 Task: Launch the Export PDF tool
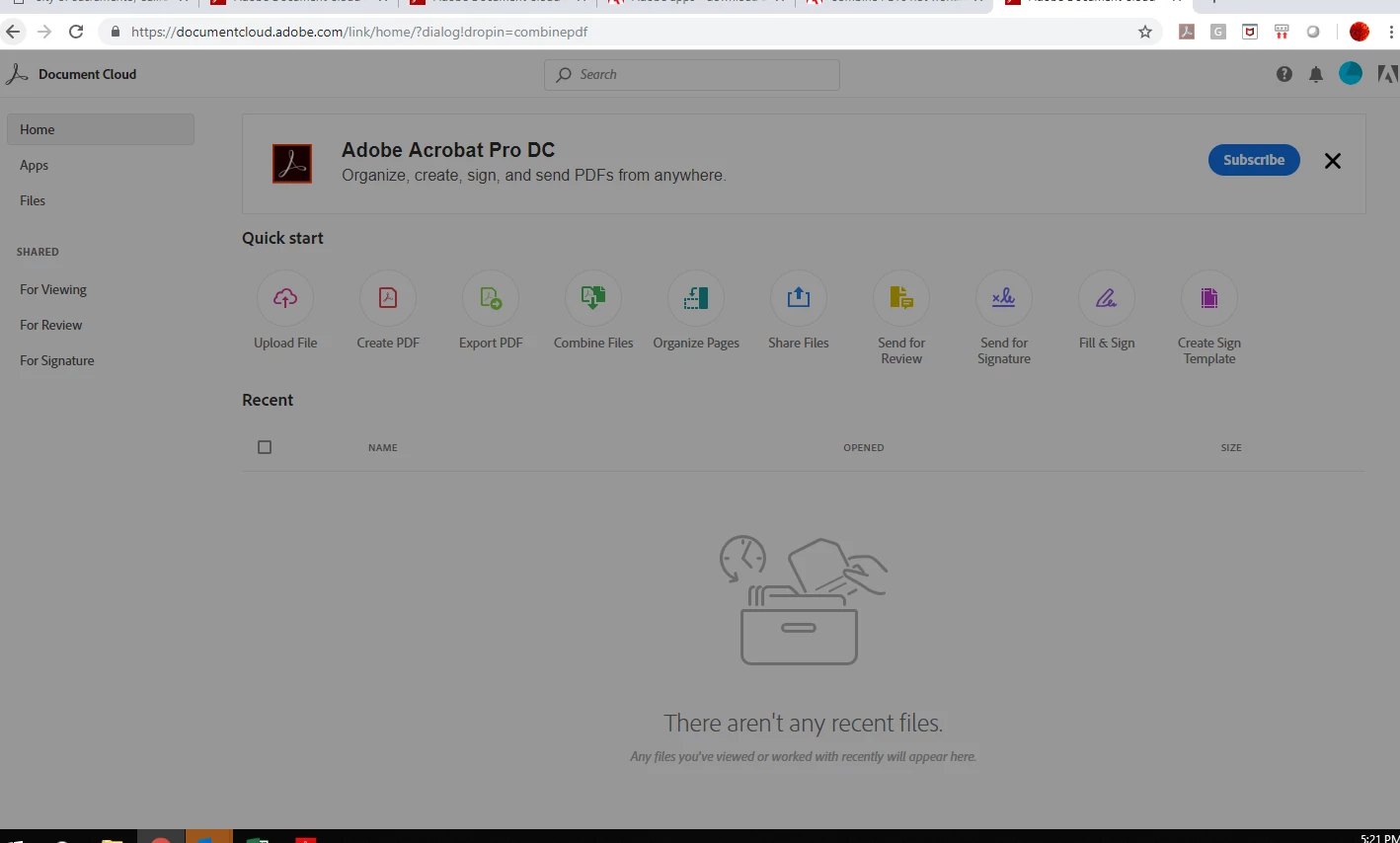491,298
